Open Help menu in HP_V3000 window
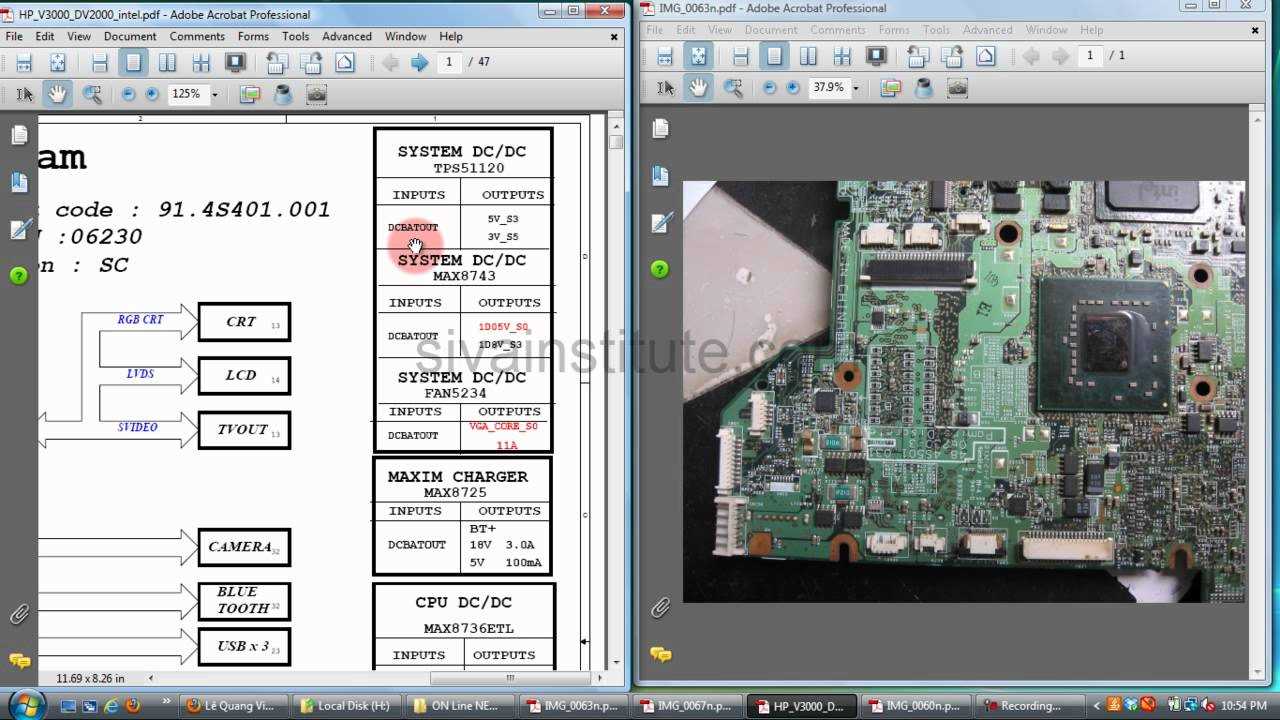 451,36
